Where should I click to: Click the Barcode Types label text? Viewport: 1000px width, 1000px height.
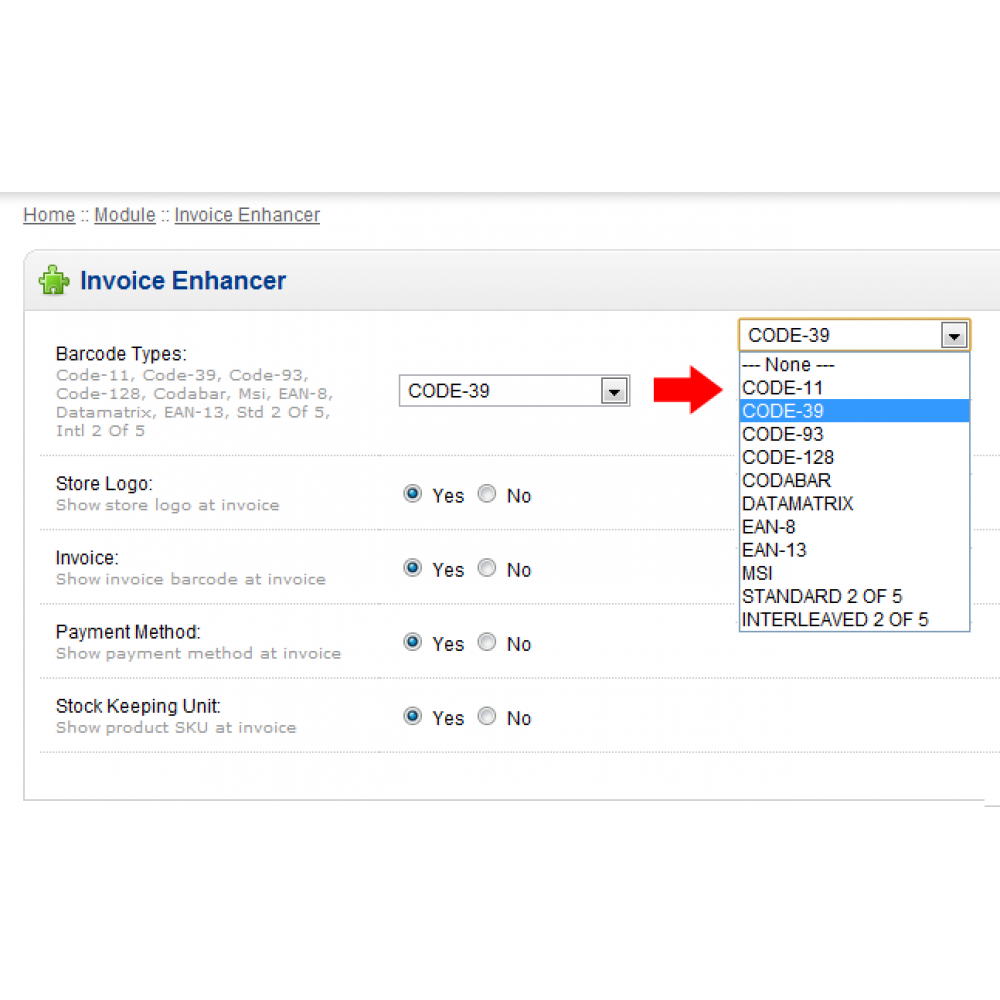point(120,353)
